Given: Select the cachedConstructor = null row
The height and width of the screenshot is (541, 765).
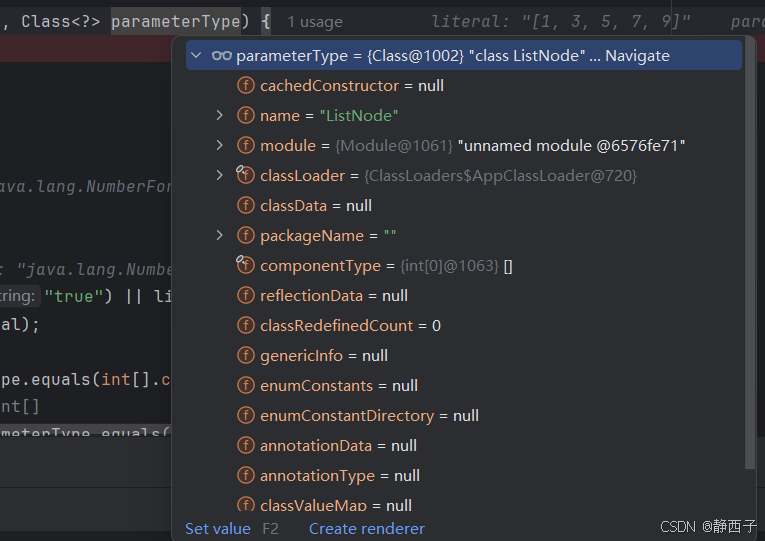Looking at the screenshot, I should click(463, 85).
